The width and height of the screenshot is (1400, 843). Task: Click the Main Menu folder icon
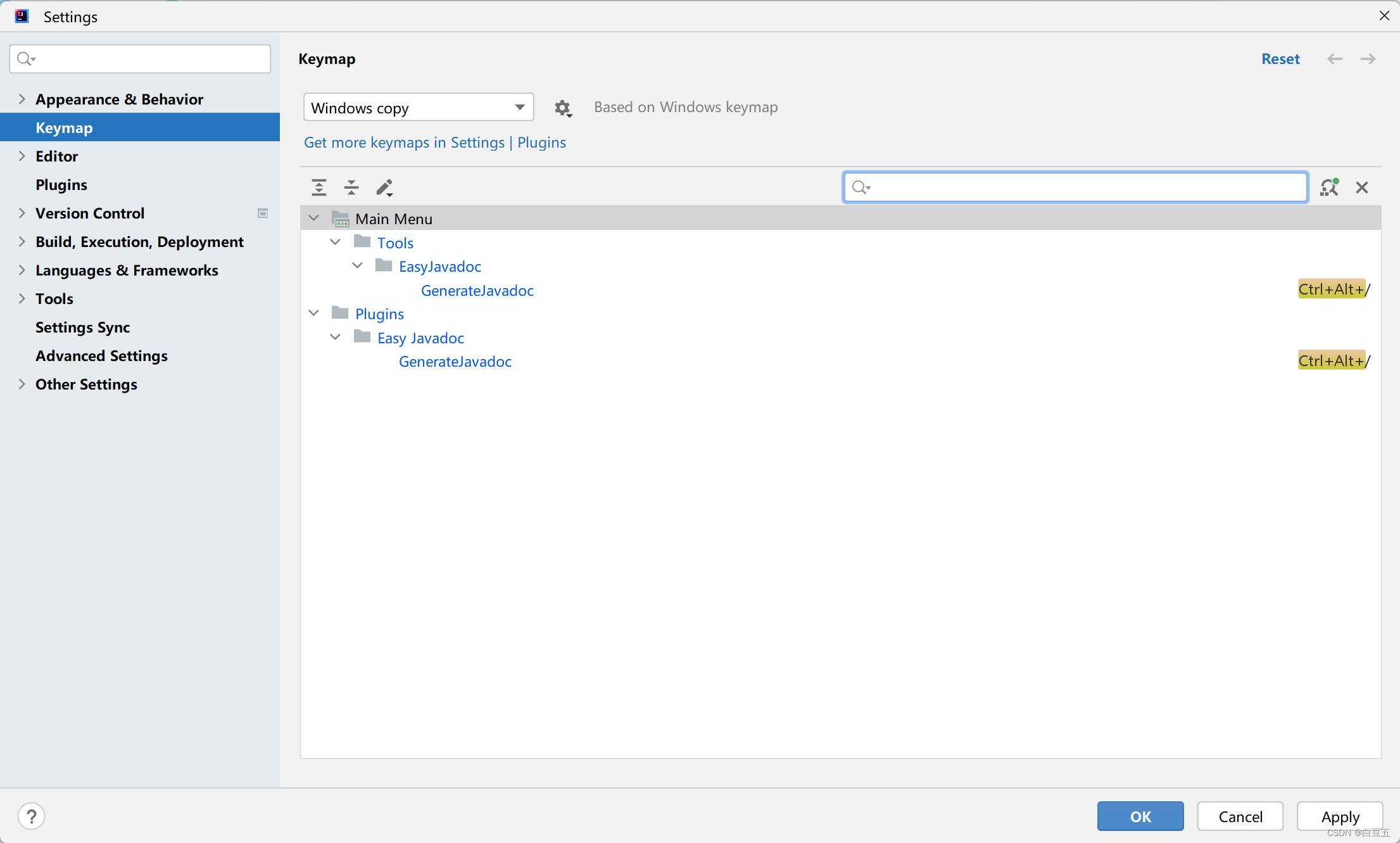[341, 219]
